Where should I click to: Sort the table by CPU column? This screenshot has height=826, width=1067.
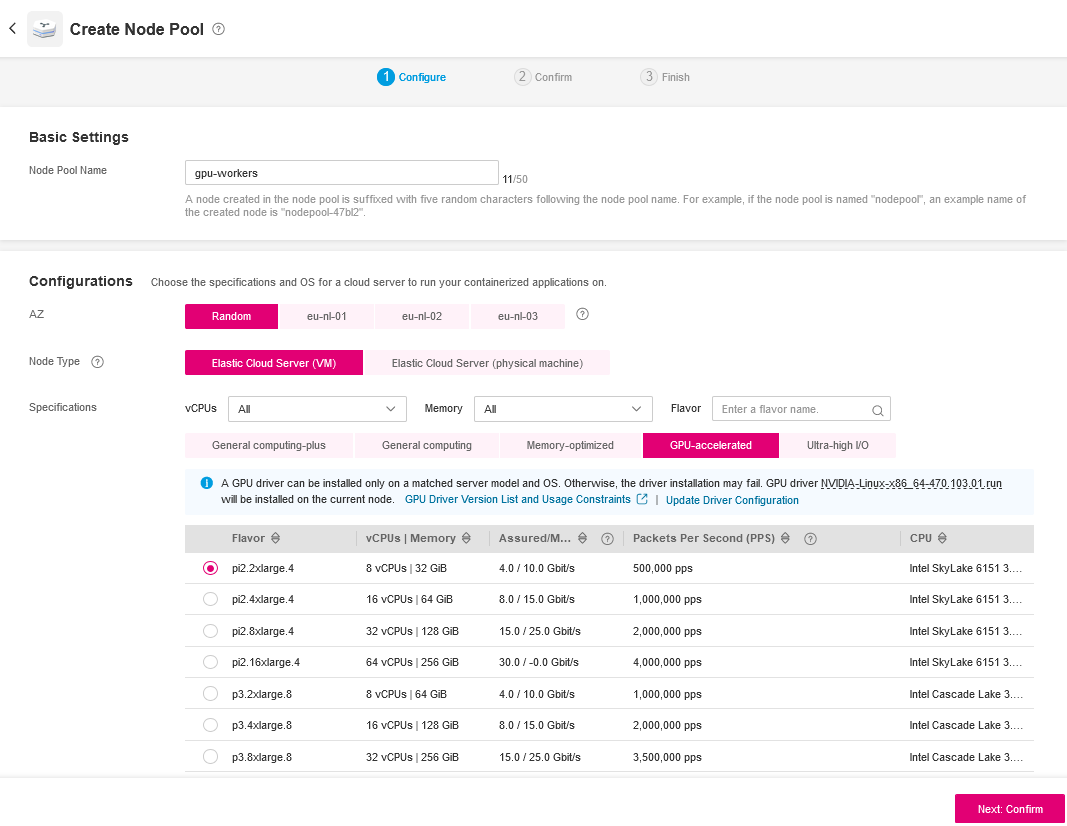coord(942,538)
